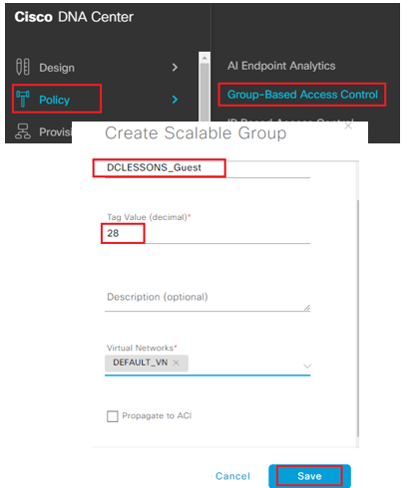This screenshot has width=417, height=488.
Task: Expand the Design submenu chevron
Action: click(x=175, y=68)
